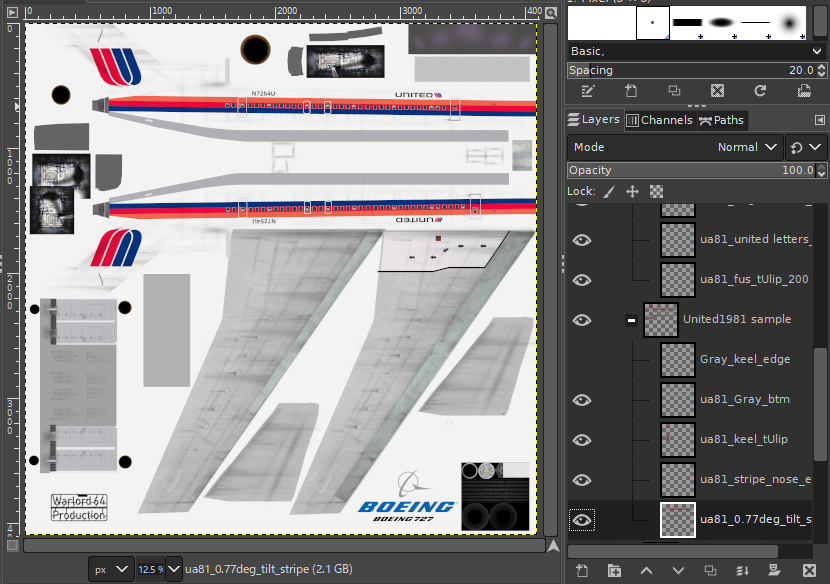
Task: Select the ua81_keel_tUlip layer thumbnail
Action: point(678,440)
